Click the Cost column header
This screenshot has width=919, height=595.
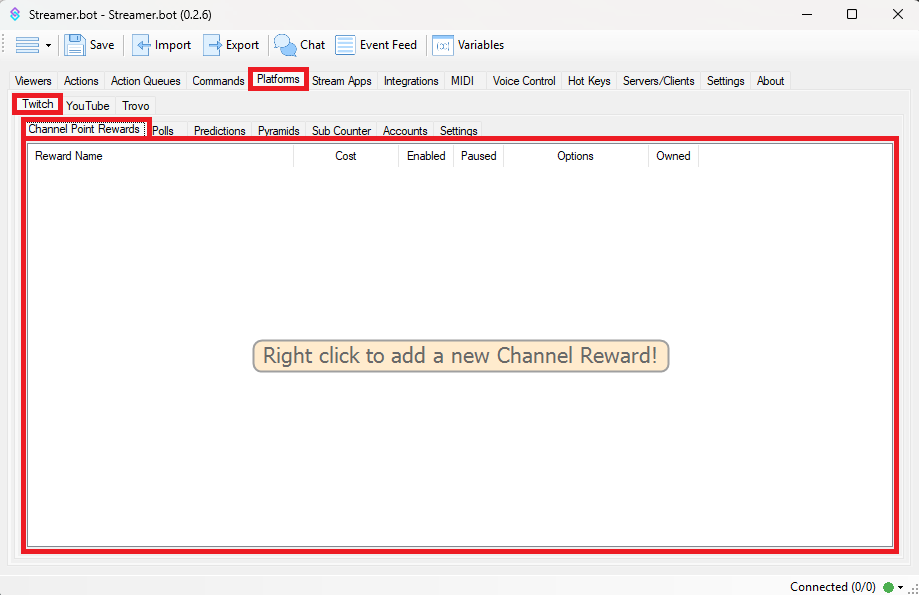[346, 156]
